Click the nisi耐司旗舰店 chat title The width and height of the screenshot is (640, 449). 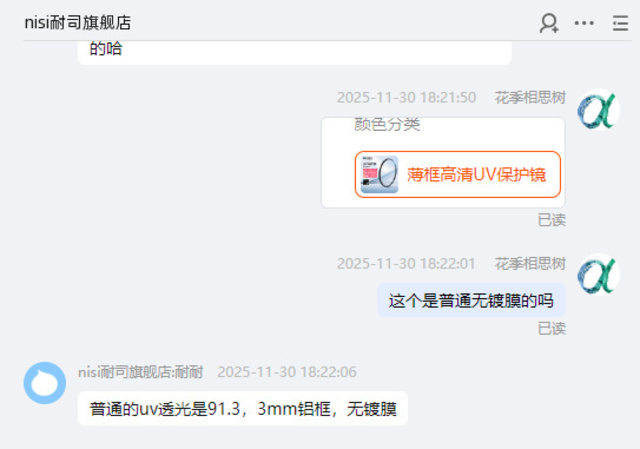pyautogui.click(x=78, y=22)
